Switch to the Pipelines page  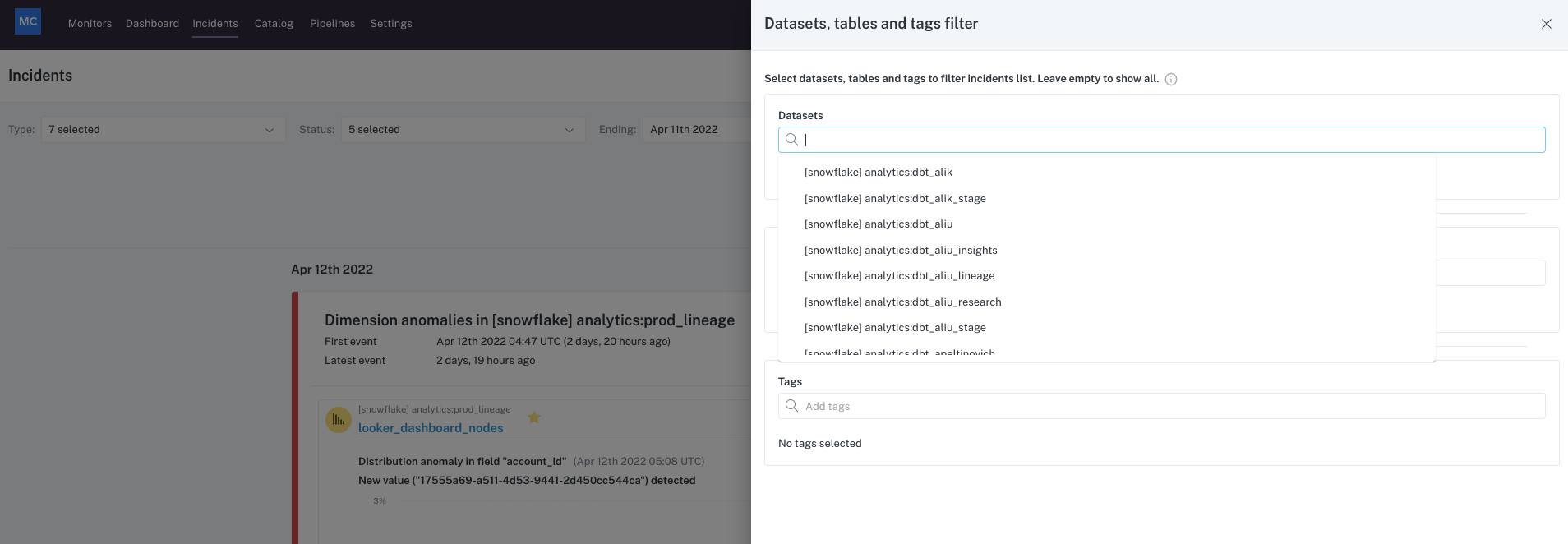pos(332,24)
